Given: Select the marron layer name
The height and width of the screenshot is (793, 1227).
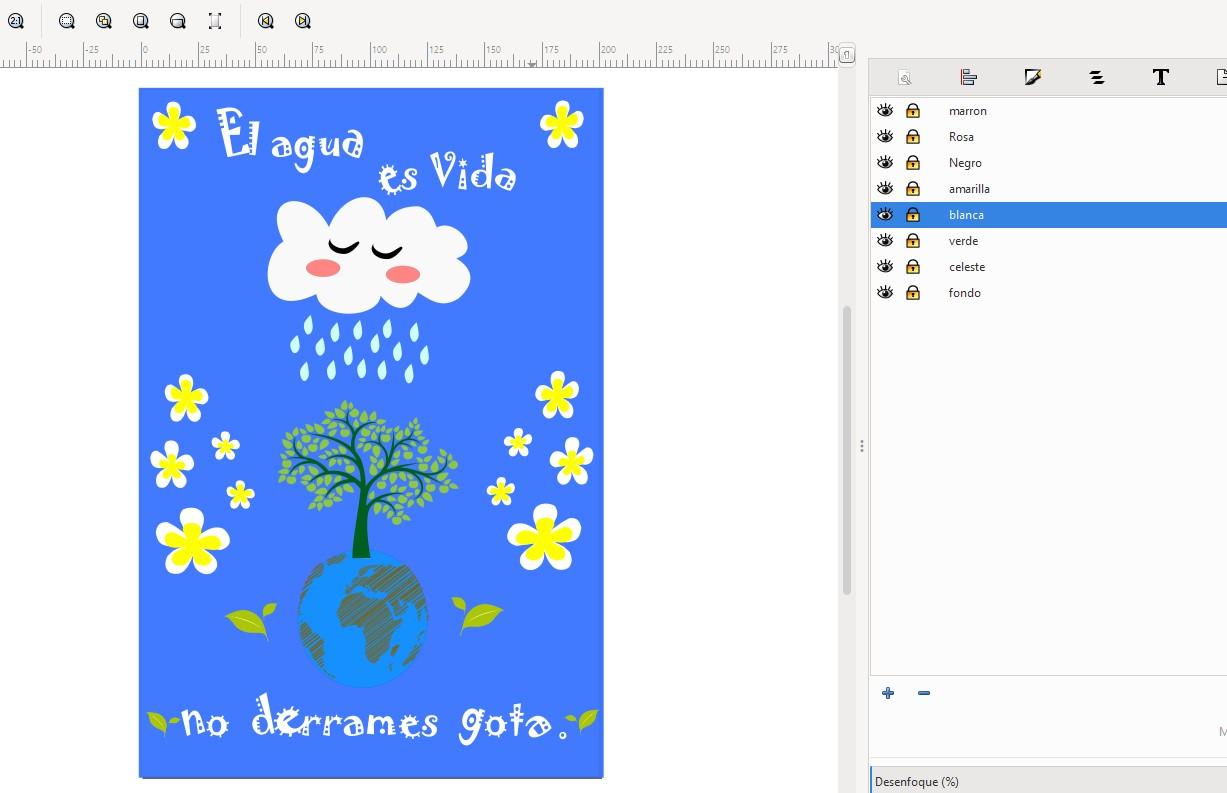Looking at the screenshot, I should (967, 111).
